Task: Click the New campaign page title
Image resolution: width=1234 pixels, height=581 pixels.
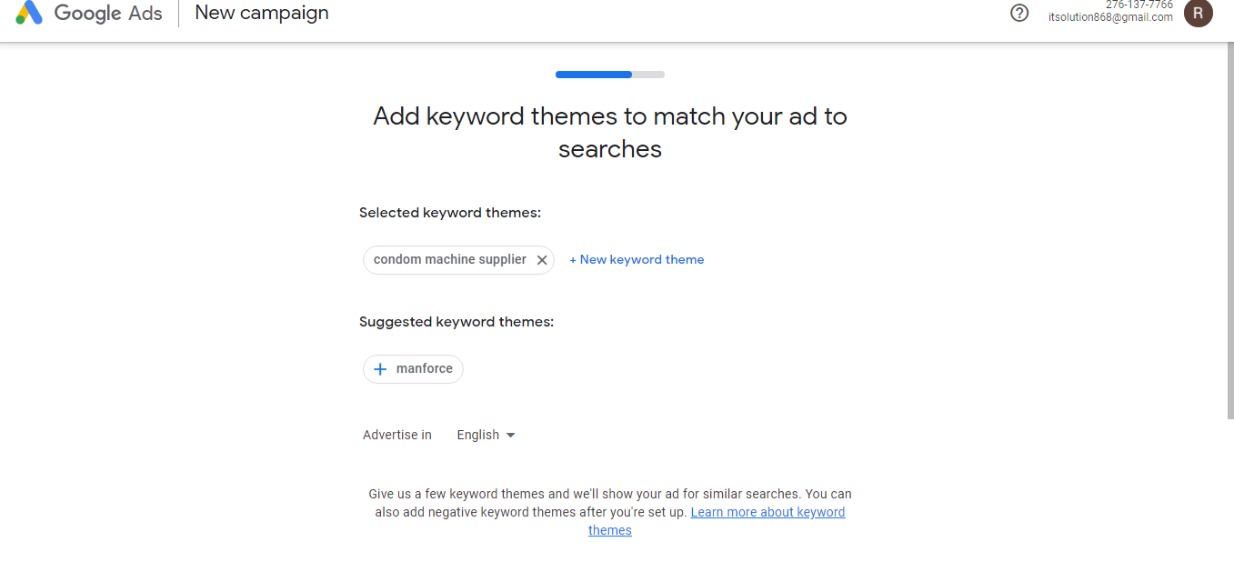Action: [x=261, y=14]
